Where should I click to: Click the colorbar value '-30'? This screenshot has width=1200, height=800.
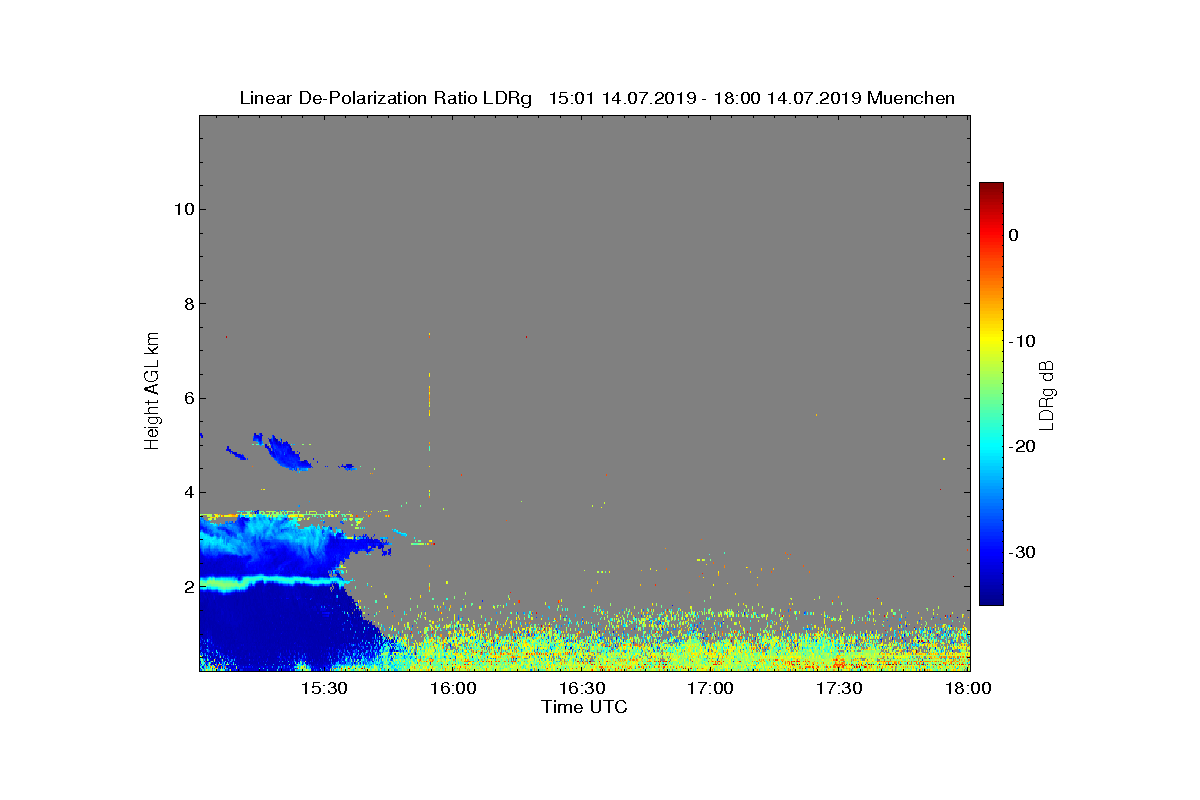(1021, 553)
